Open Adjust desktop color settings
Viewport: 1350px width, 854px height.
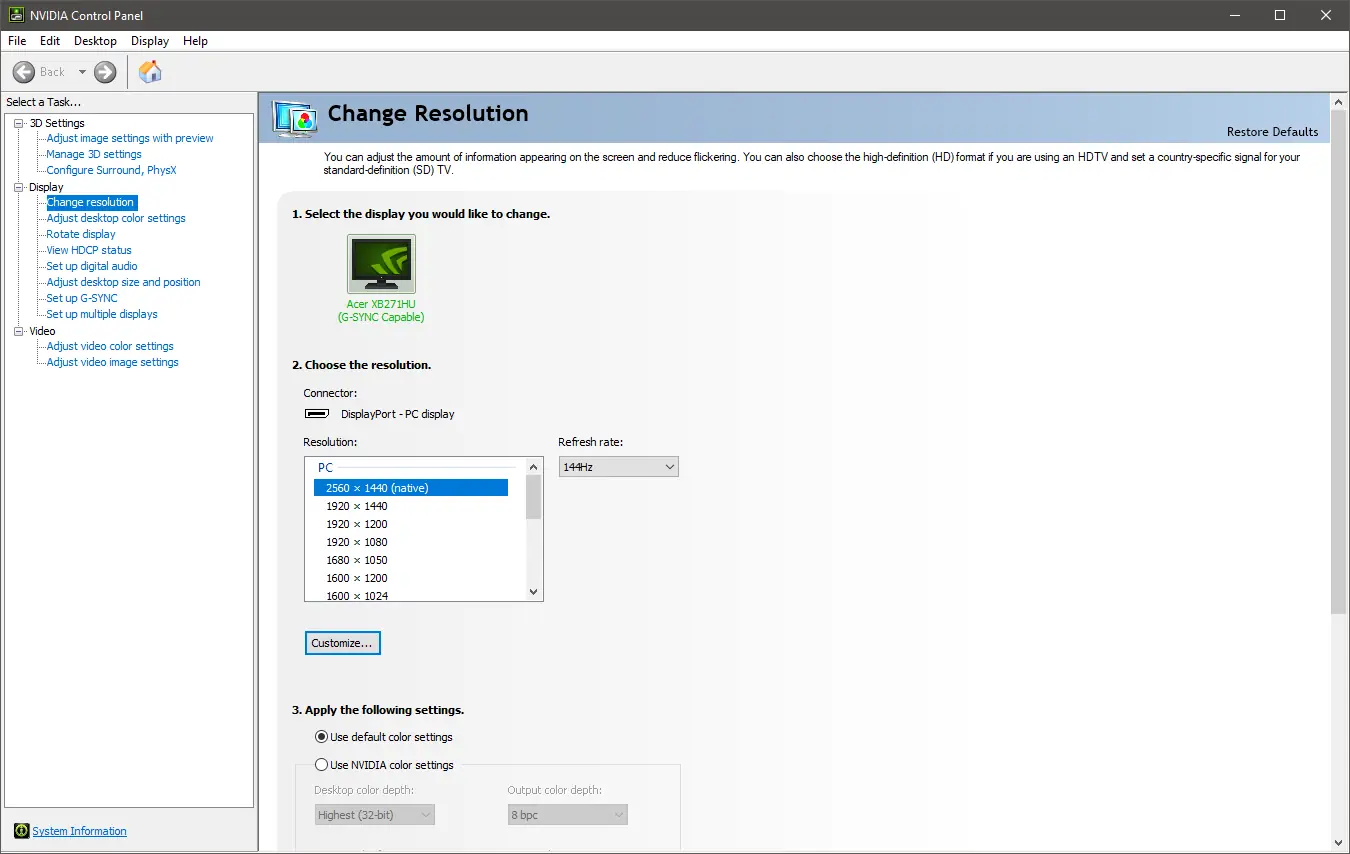coord(116,218)
